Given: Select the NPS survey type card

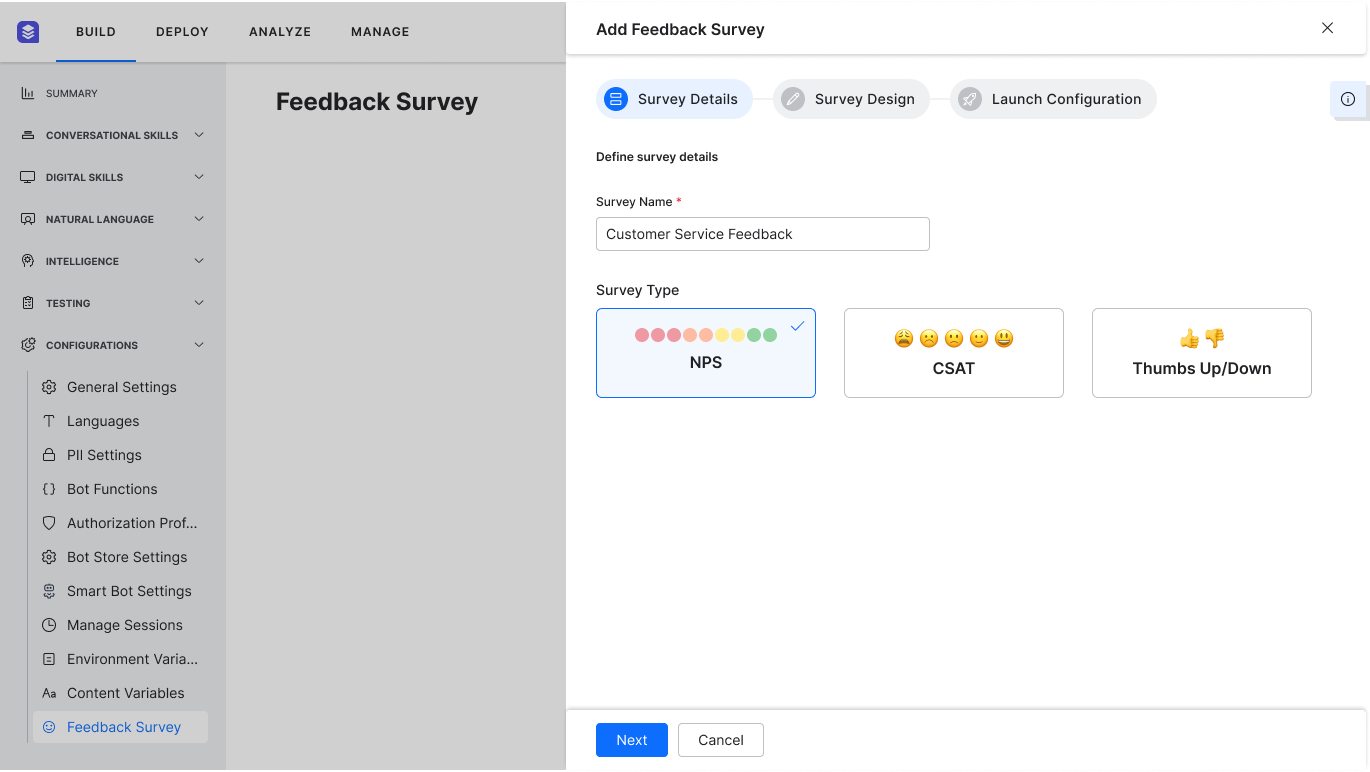Looking at the screenshot, I should [705, 353].
